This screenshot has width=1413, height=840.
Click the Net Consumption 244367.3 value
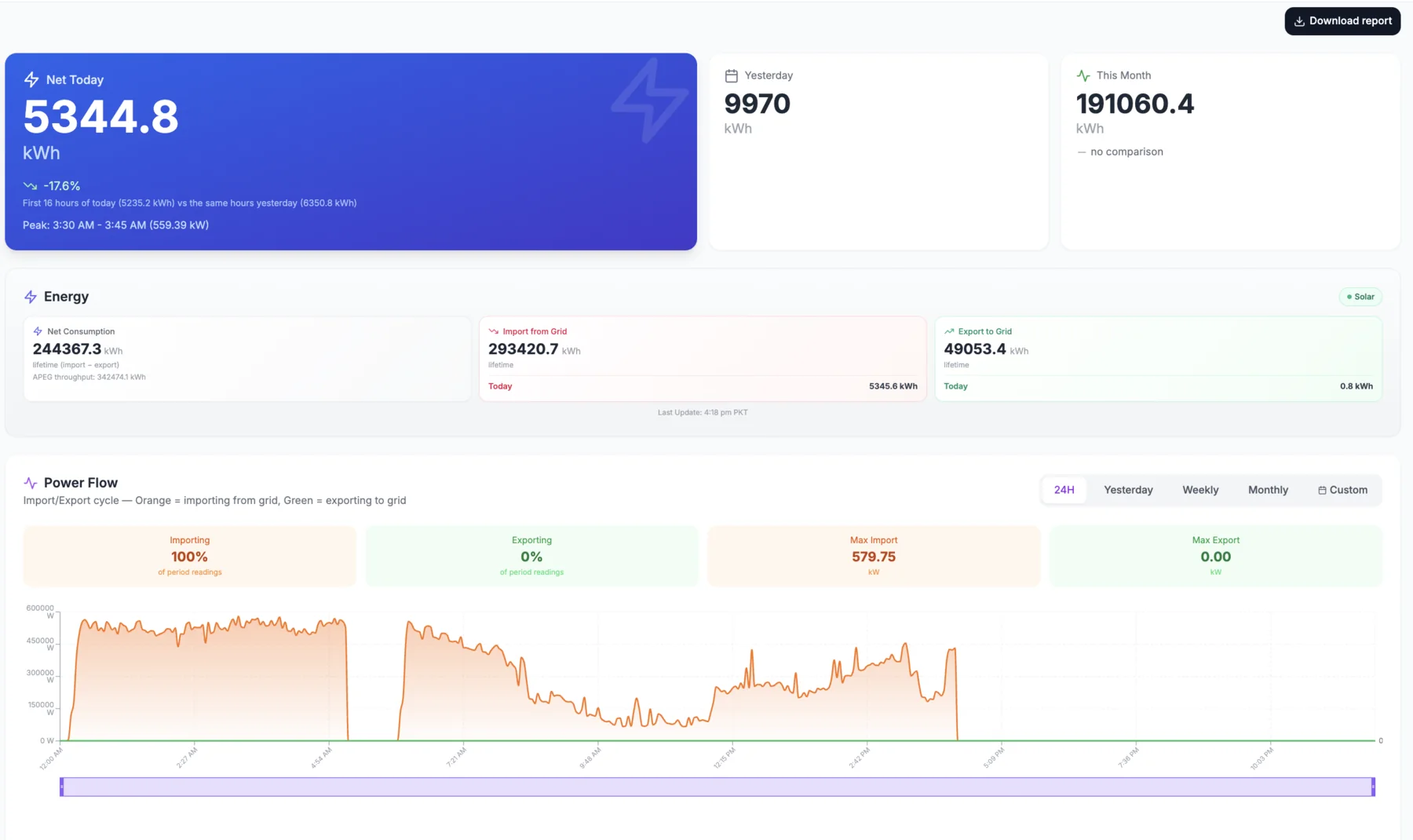67,349
